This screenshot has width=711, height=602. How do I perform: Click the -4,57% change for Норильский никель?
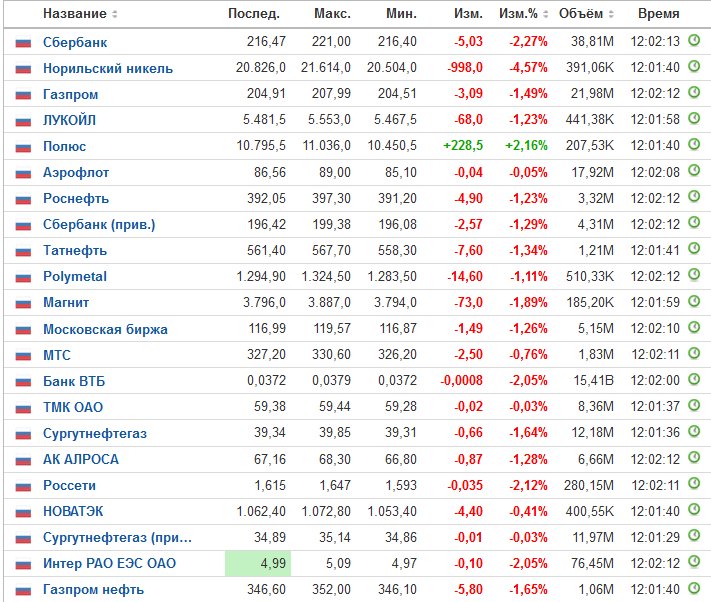(x=528, y=68)
